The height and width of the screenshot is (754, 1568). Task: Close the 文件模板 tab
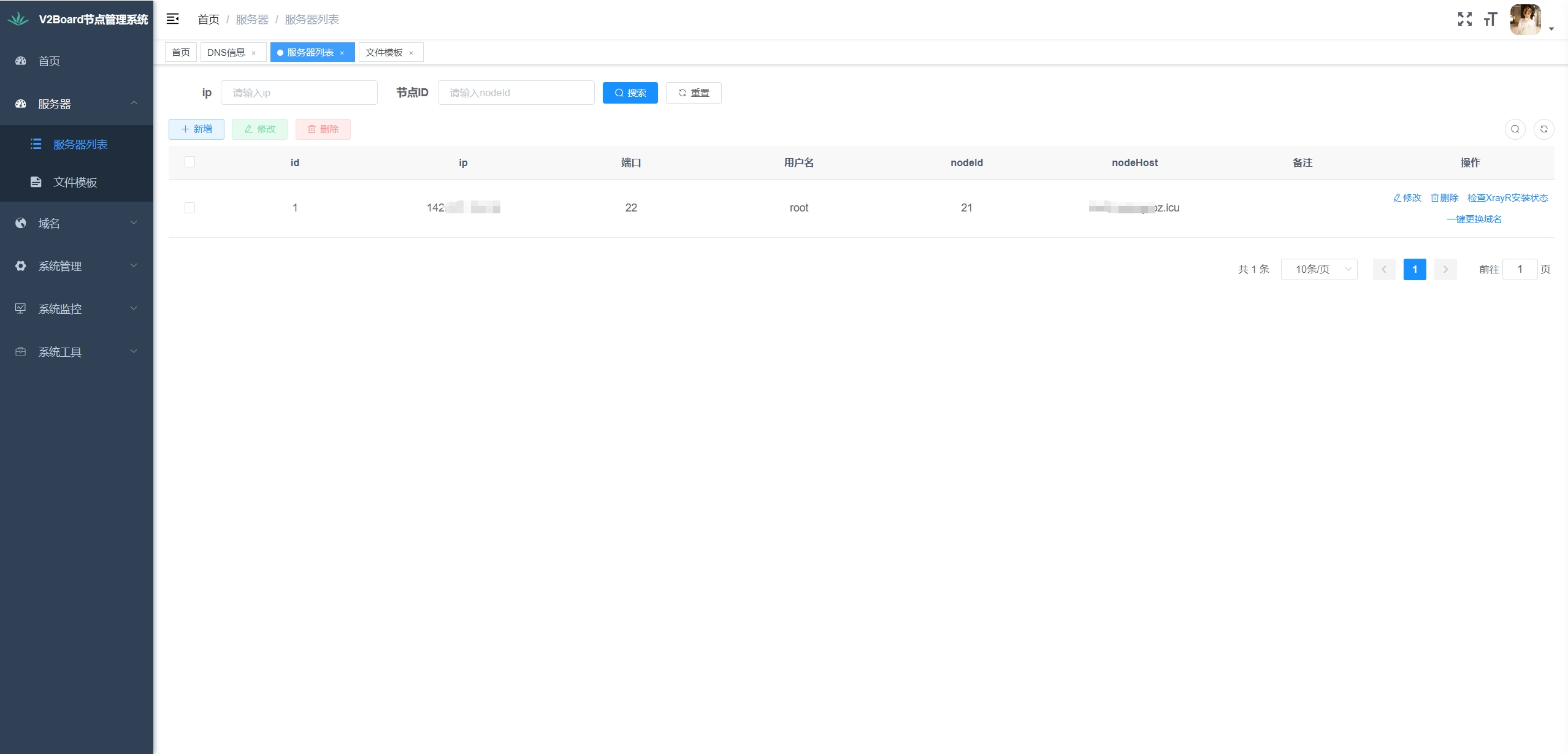(x=411, y=53)
